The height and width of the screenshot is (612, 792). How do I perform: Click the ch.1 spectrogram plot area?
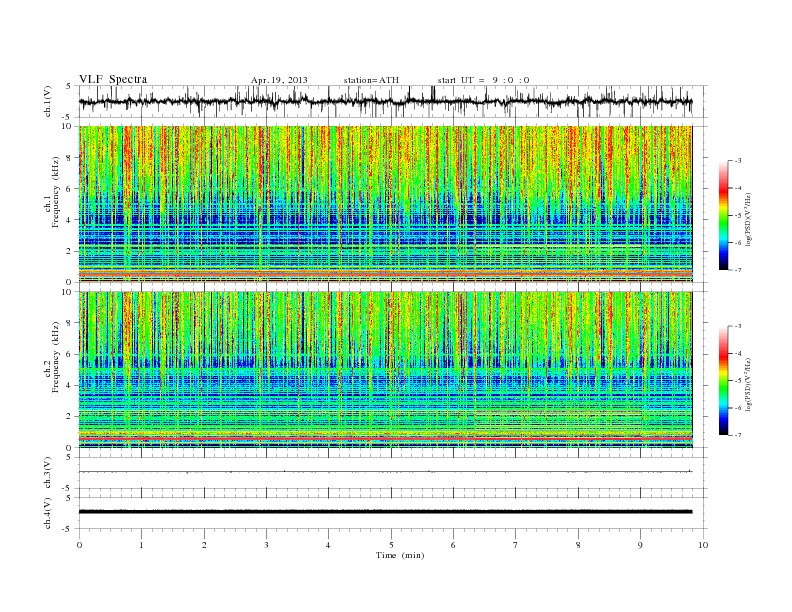[x=385, y=204]
